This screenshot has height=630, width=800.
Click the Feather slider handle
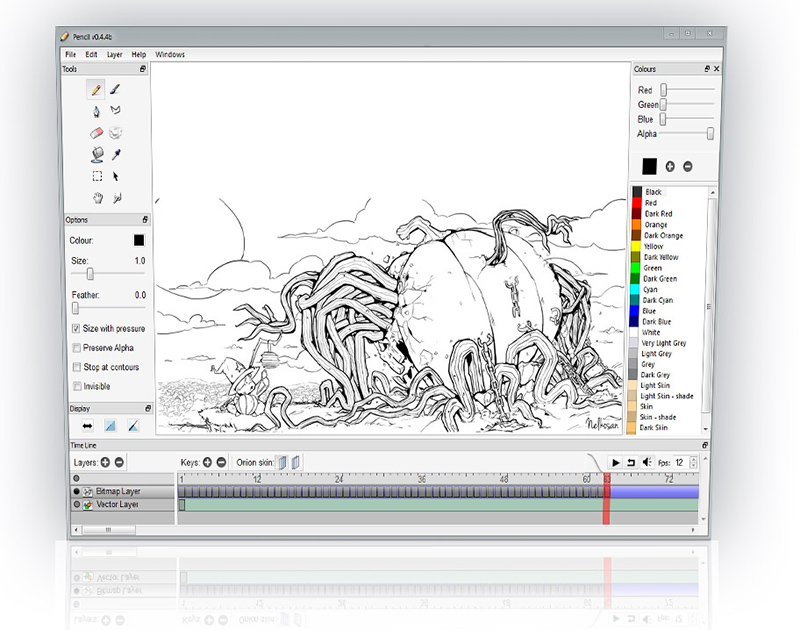pos(76,308)
